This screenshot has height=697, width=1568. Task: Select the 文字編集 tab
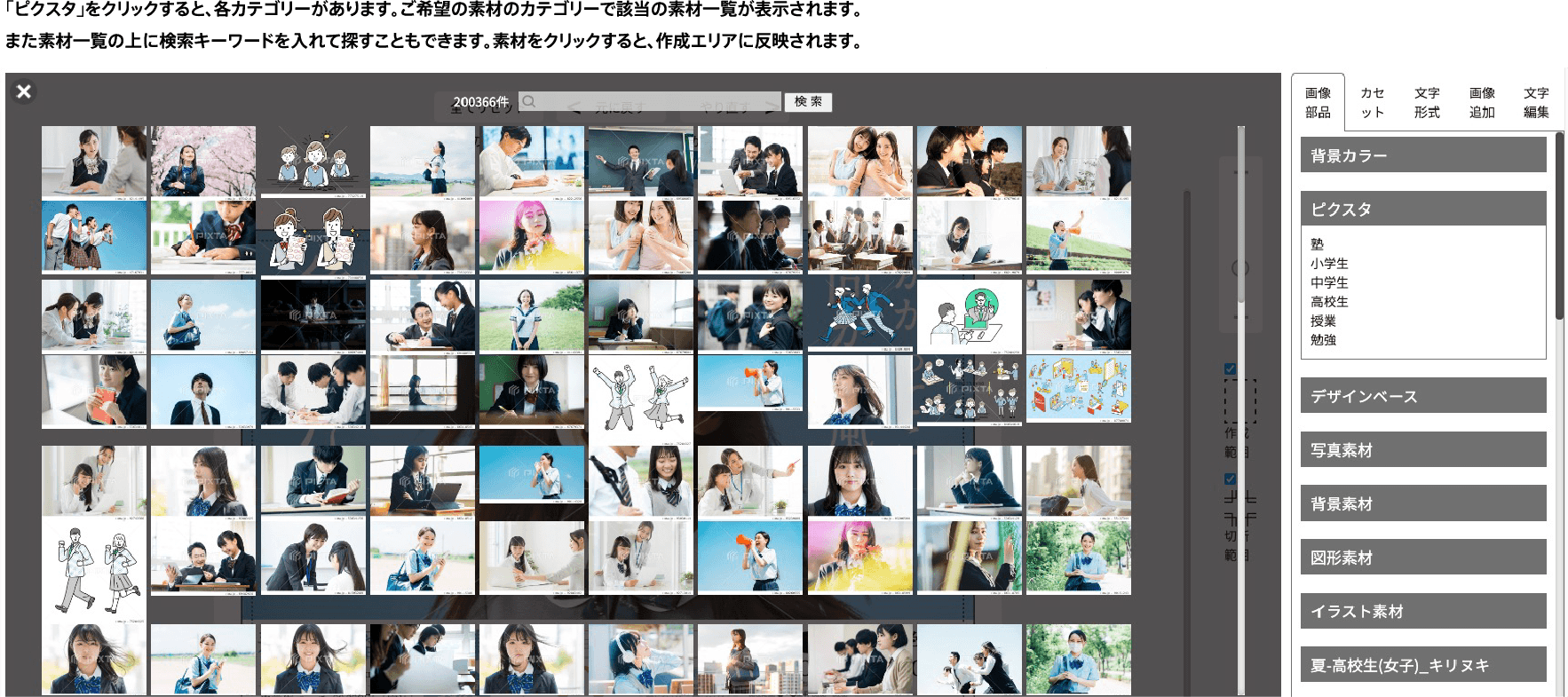1536,102
